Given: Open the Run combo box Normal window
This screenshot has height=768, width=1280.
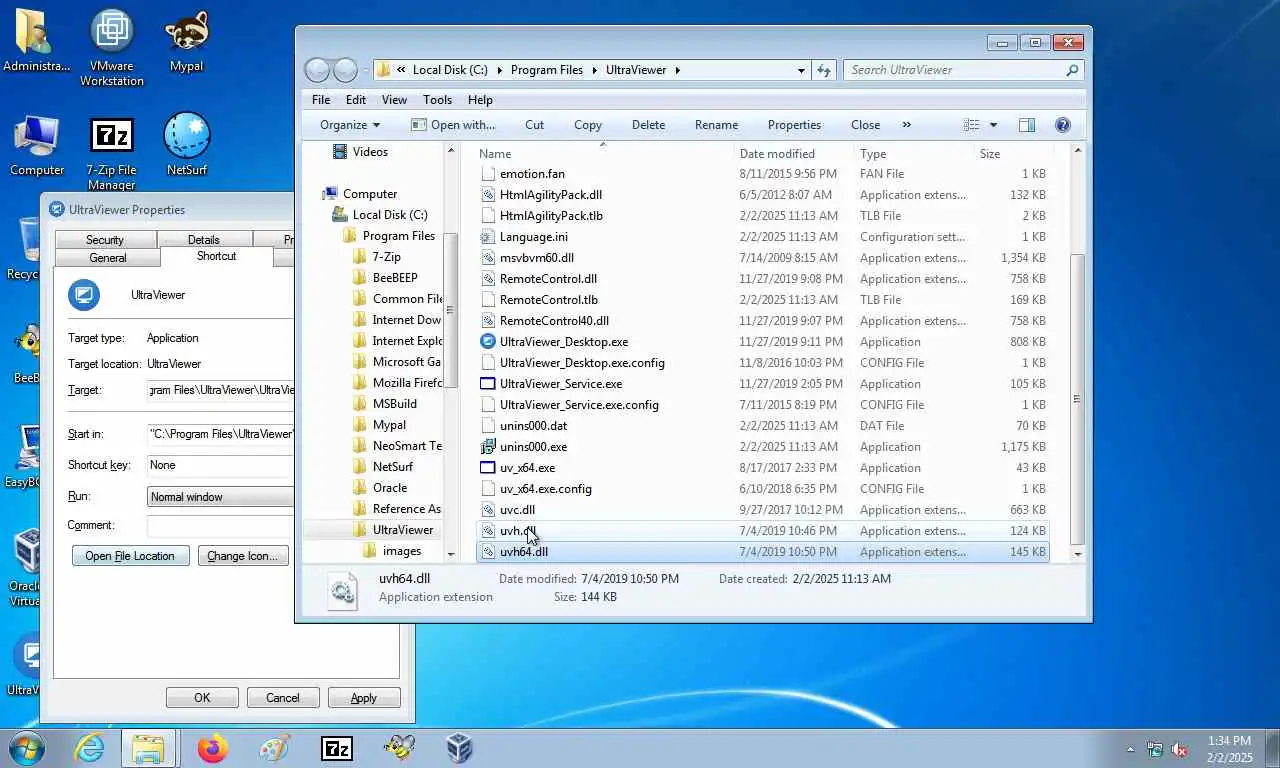Looking at the screenshot, I should click(220, 496).
